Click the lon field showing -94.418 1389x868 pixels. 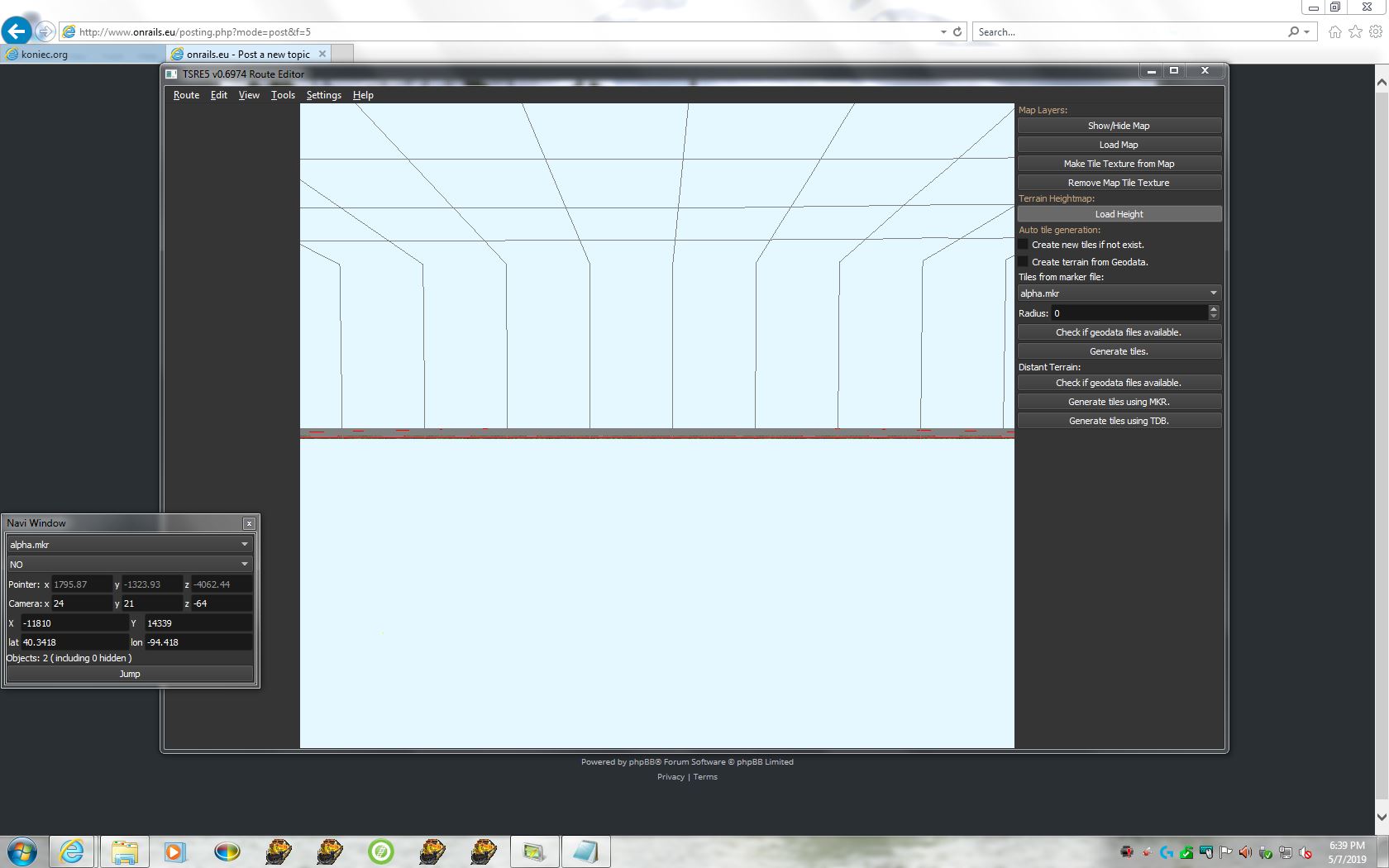click(x=198, y=642)
